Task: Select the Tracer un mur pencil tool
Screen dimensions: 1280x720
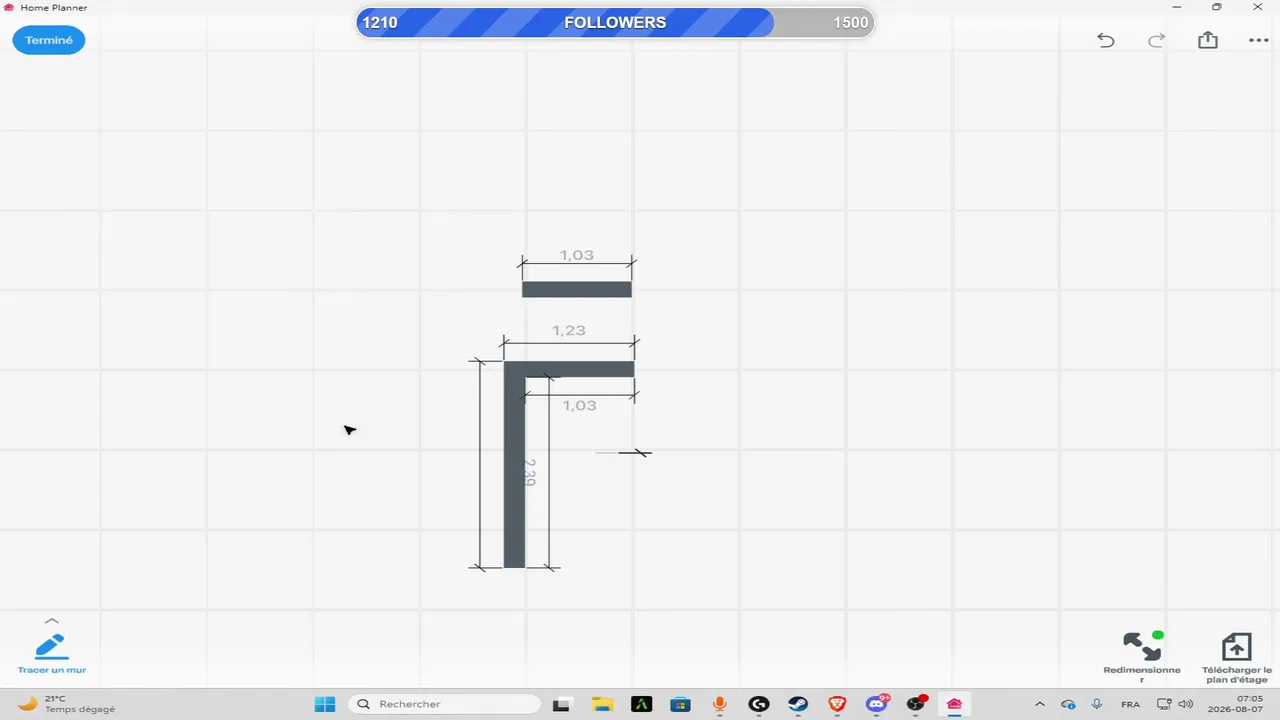Action: point(51,653)
